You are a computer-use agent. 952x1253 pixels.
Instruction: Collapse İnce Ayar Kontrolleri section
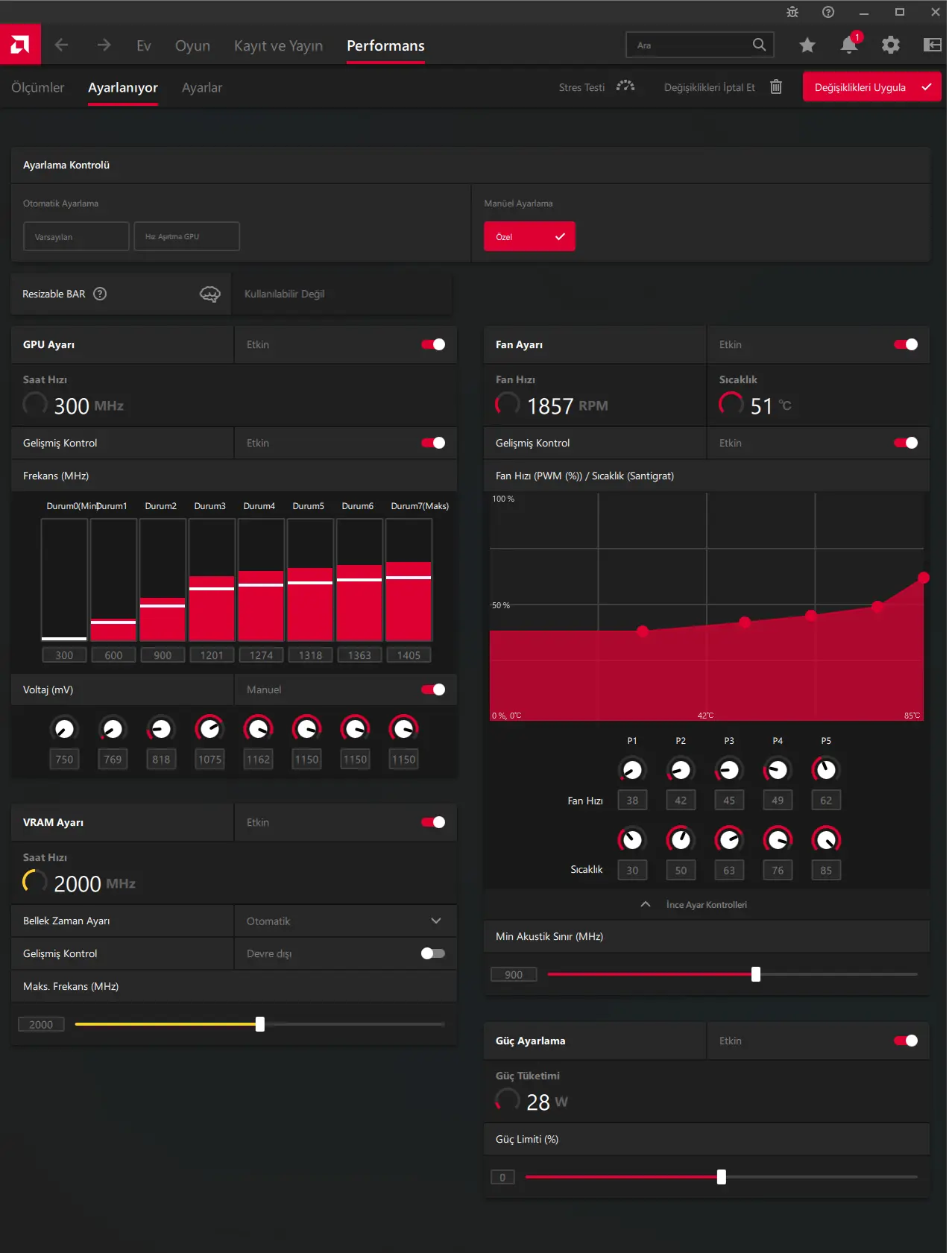pos(646,904)
